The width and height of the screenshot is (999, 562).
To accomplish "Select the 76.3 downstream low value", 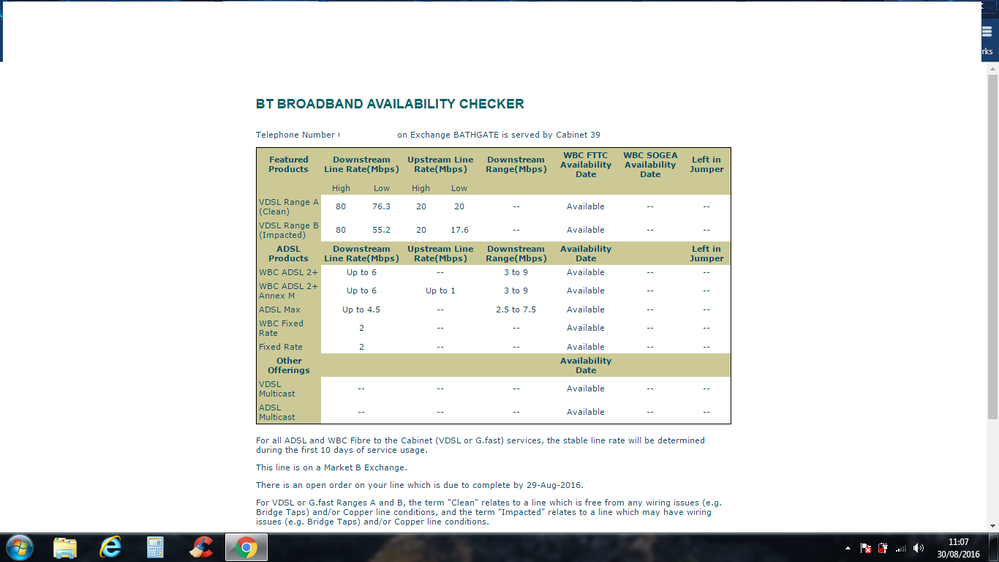I will tap(381, 206).
